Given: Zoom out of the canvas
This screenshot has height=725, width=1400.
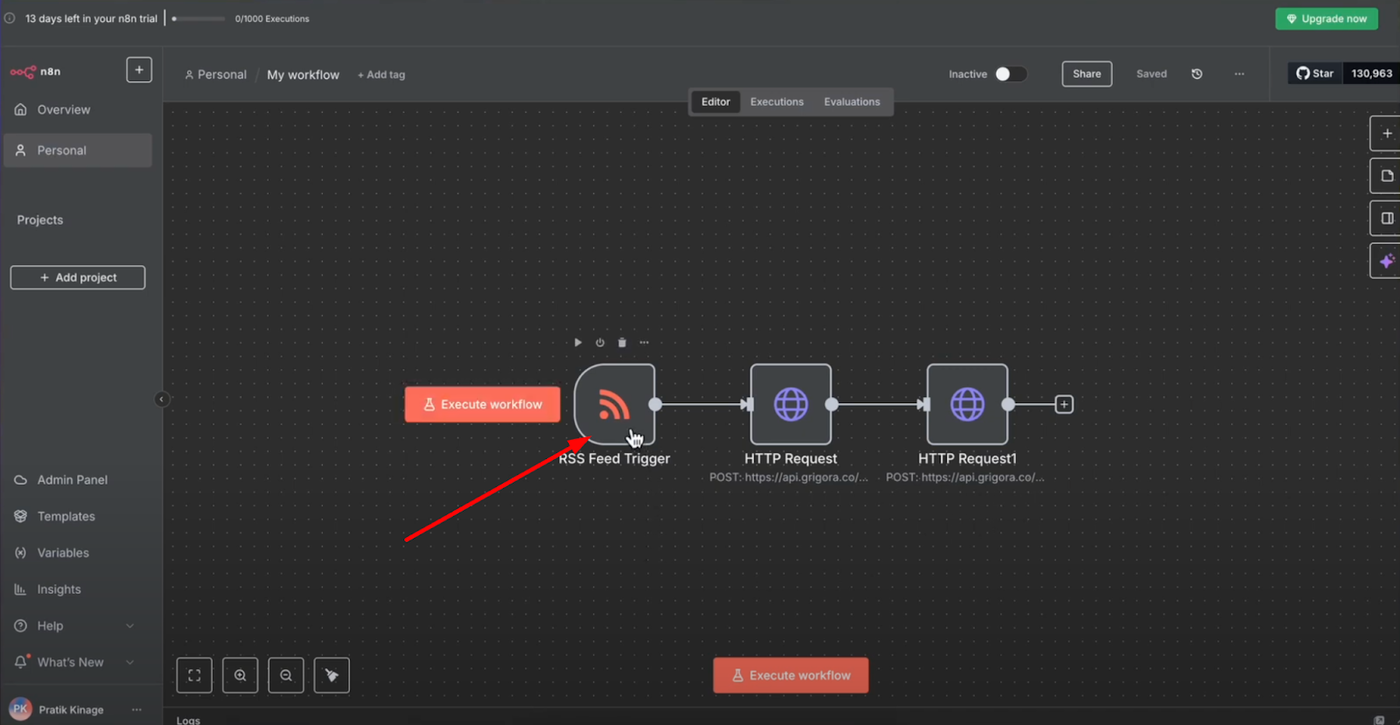Looking at the screenshot, I should coord(286,675).
